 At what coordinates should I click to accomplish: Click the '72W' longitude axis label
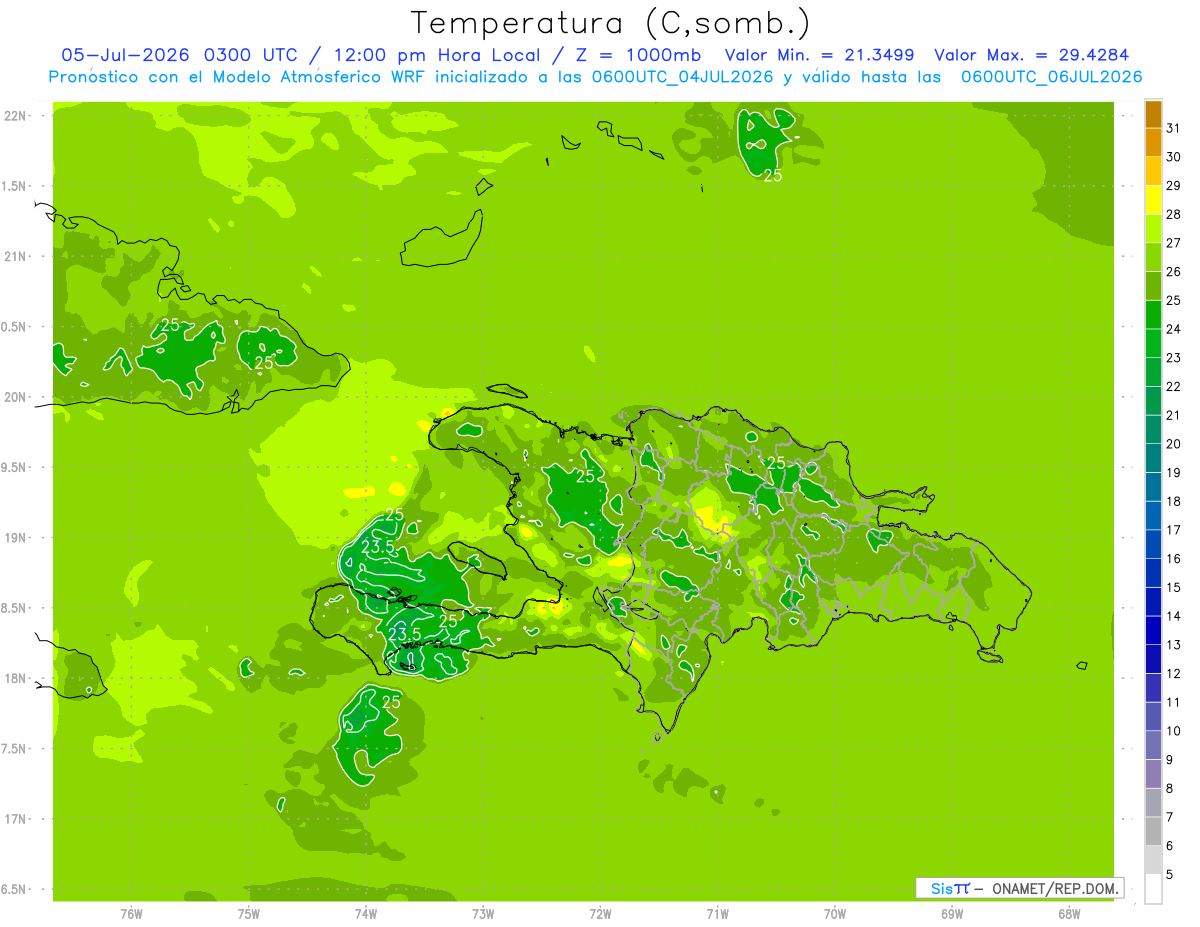600,914
